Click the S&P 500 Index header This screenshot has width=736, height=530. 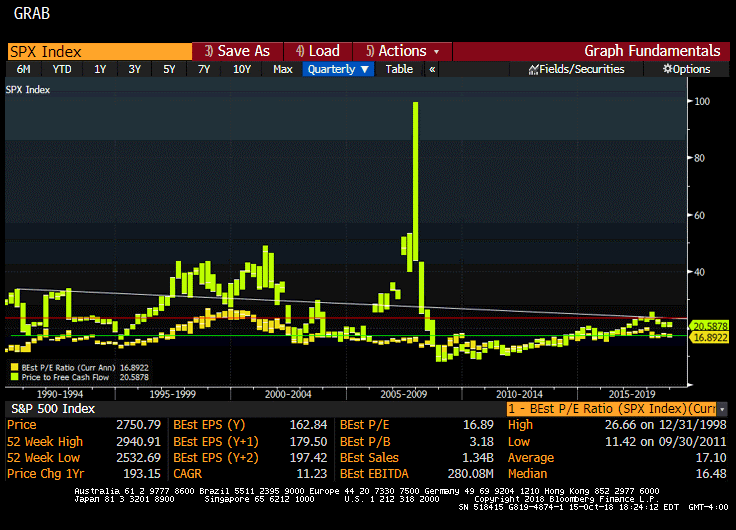point(53,409)
